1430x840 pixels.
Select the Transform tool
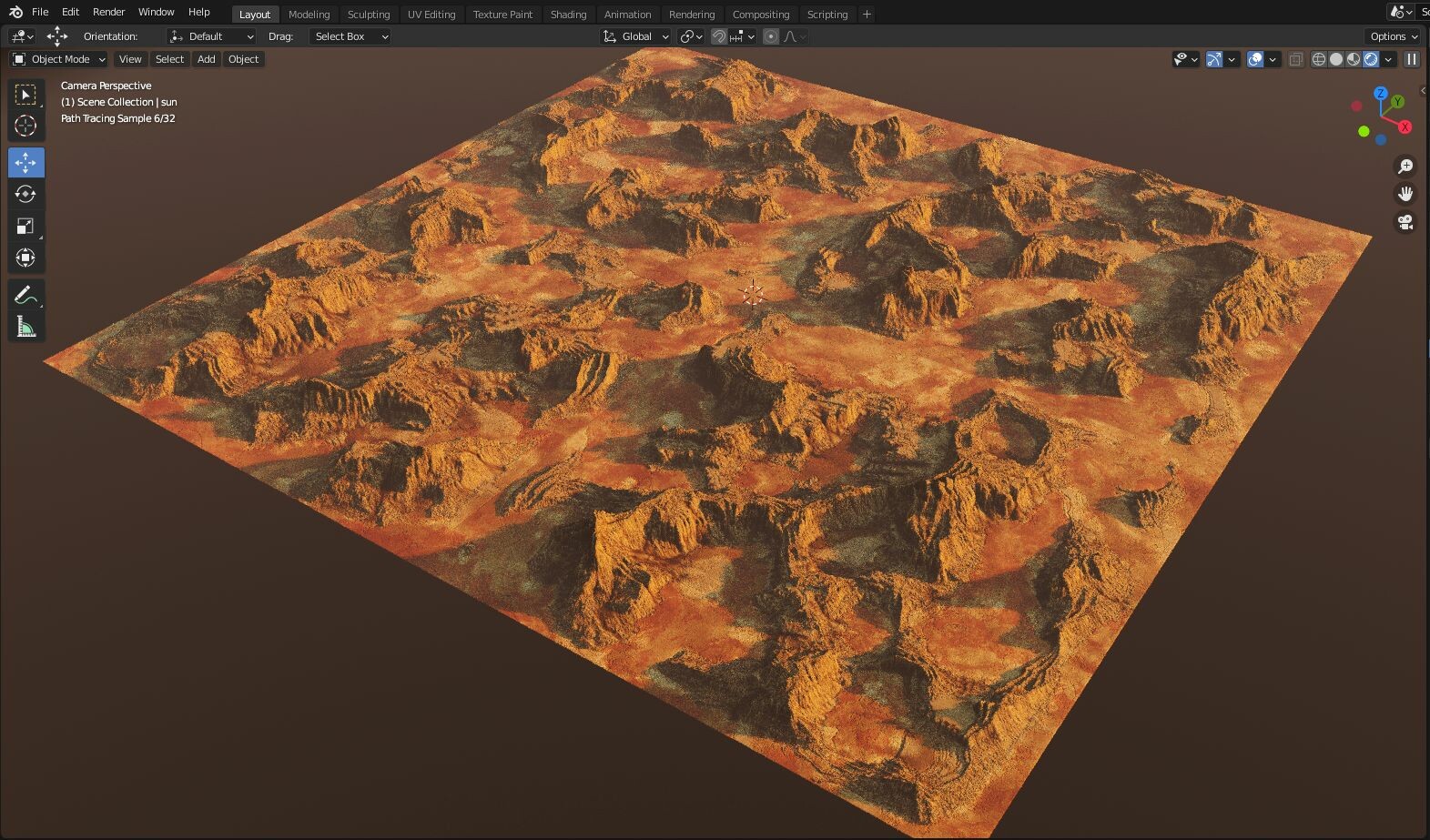point(25,258)
